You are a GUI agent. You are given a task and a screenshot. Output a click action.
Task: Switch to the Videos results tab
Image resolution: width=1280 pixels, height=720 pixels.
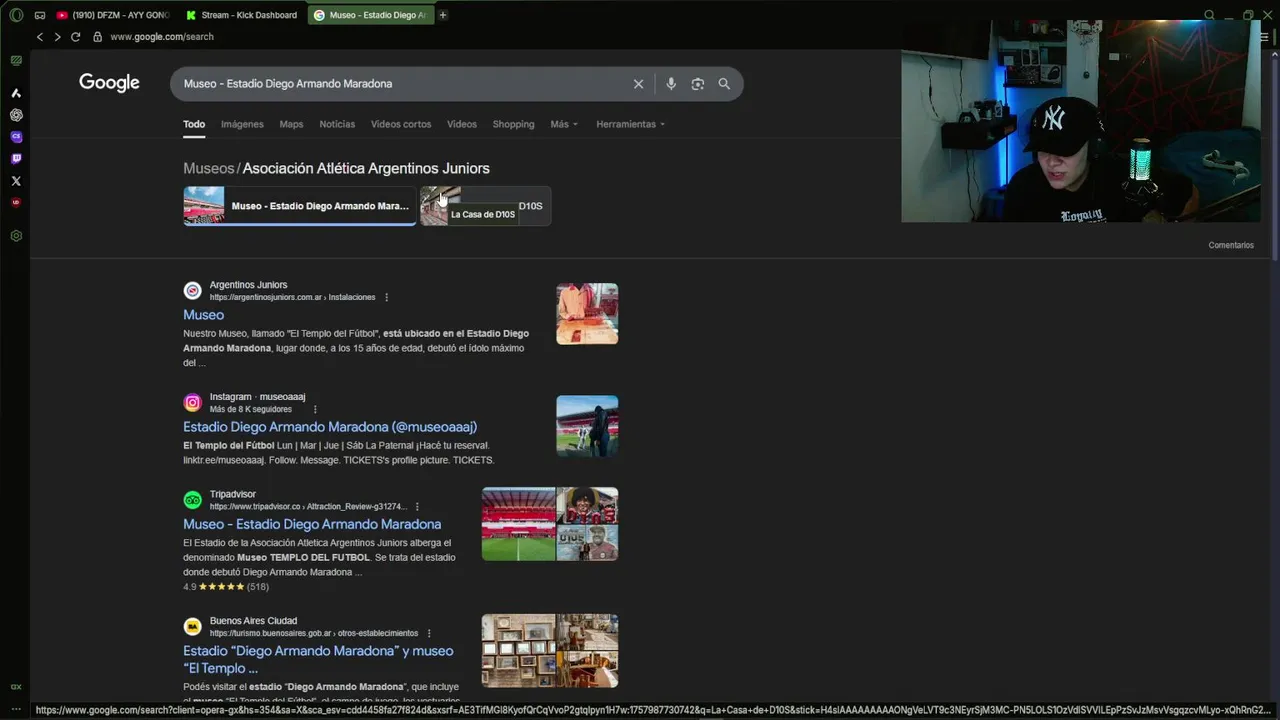(462, 124)
